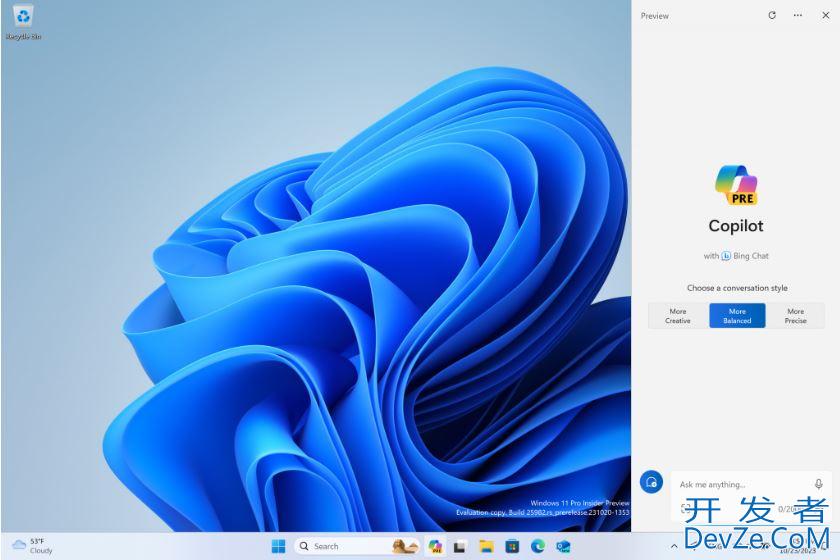This screenshot has height=560, width=840.
Task: Open the Windows Start menu
Action: coord(278,546)
